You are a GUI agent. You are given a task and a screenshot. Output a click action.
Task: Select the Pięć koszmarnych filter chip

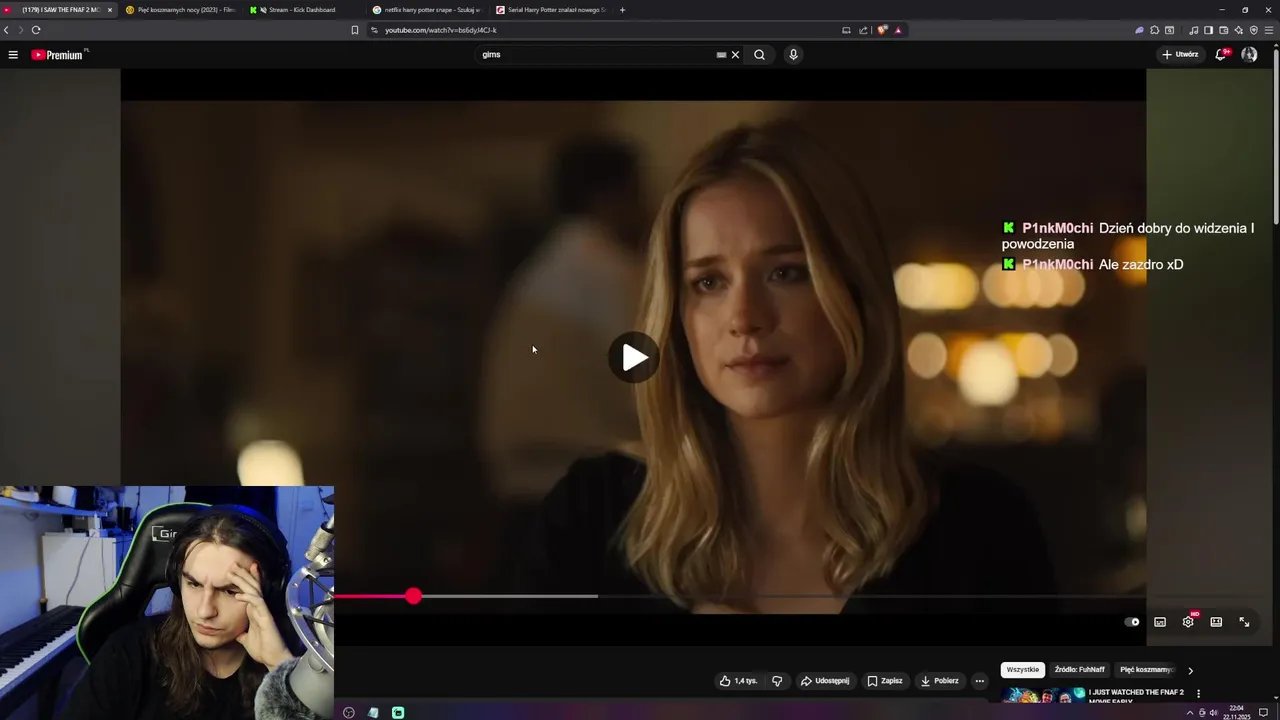click(x=1146, y=670)
